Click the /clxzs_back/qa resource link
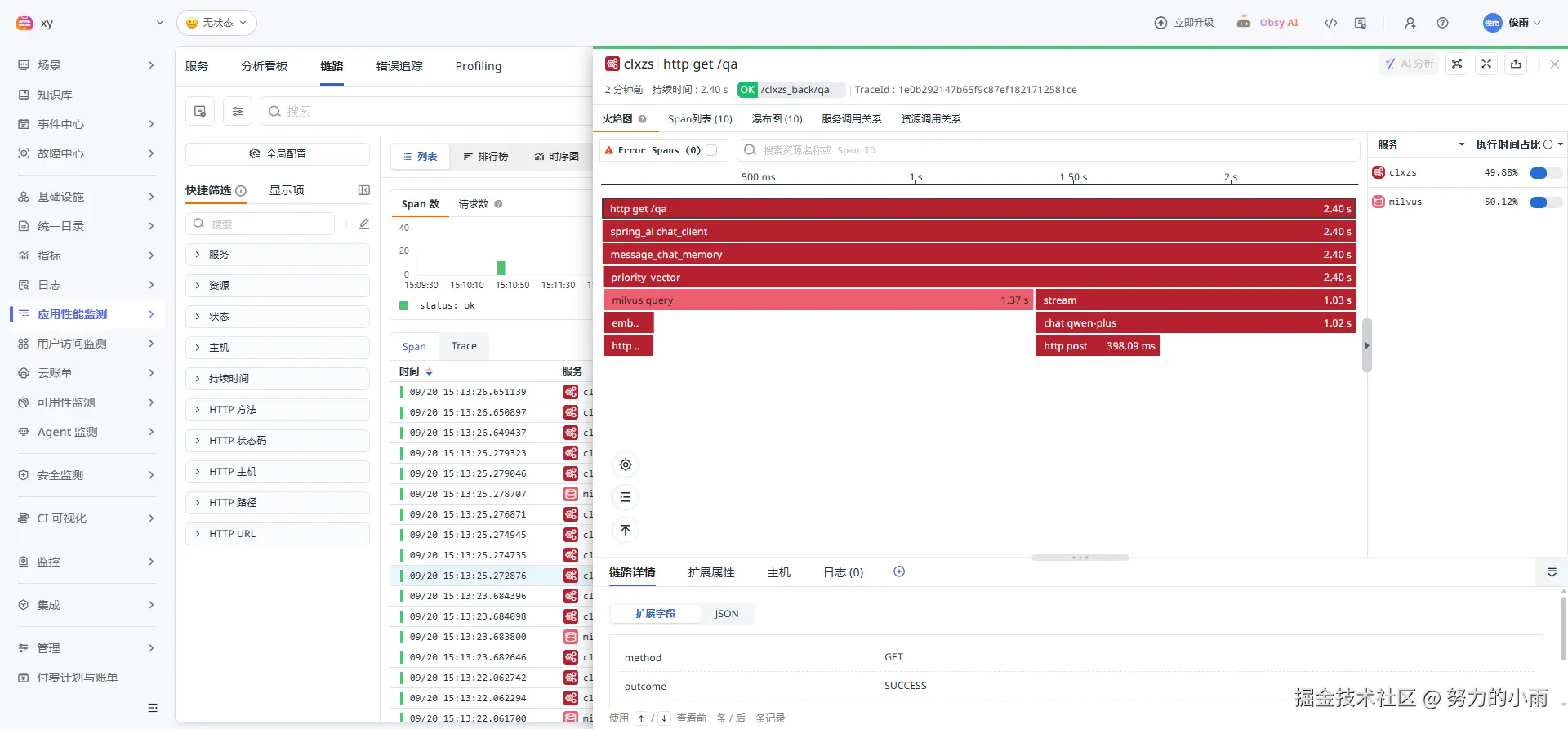Image resolution: width=1568 pixels, height=729 pixels. pyautogui.click(x=795, y=90)
